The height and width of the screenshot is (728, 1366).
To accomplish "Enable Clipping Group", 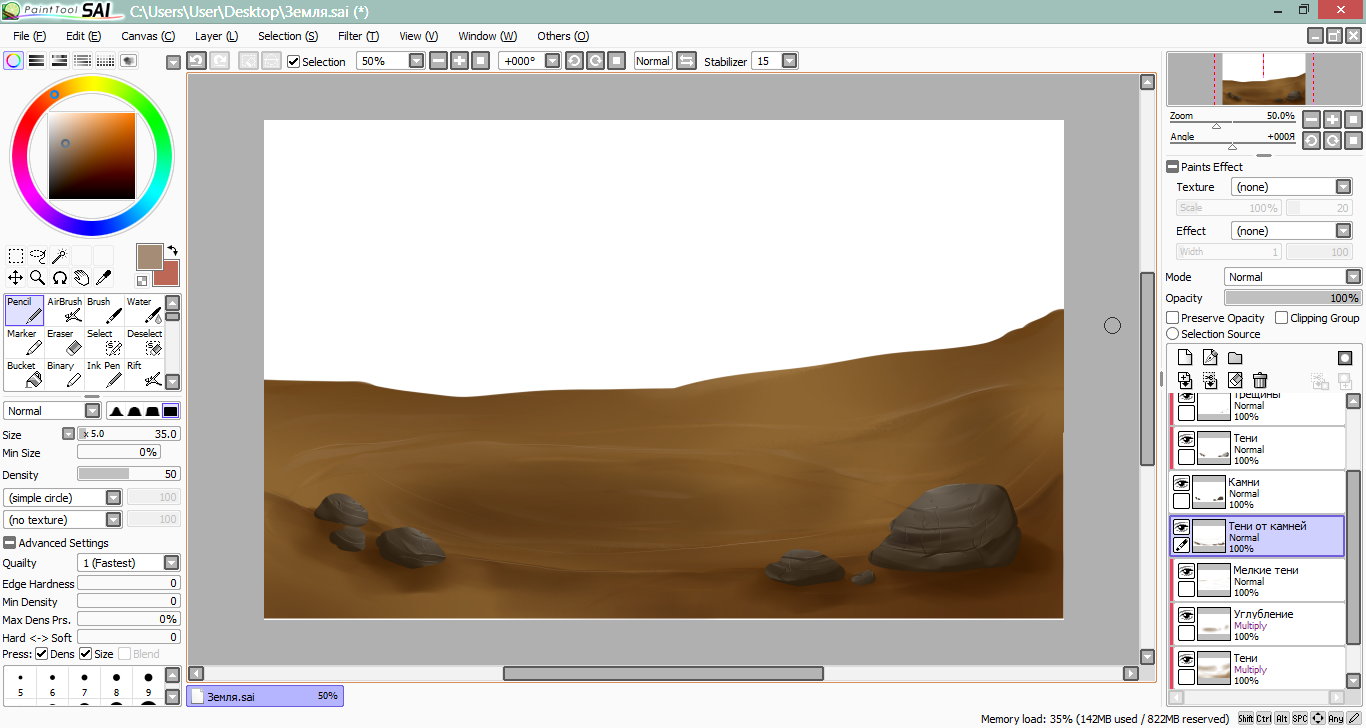I will click(1282, 318).
